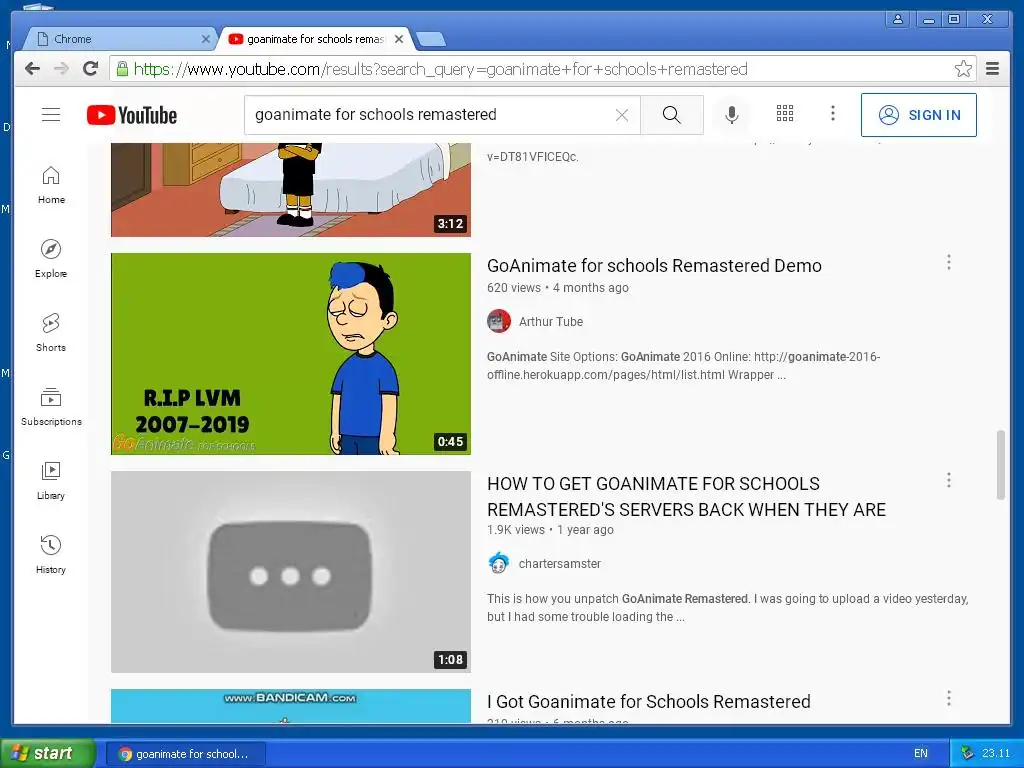Open Shorts in sidebar

coord(51,332)
